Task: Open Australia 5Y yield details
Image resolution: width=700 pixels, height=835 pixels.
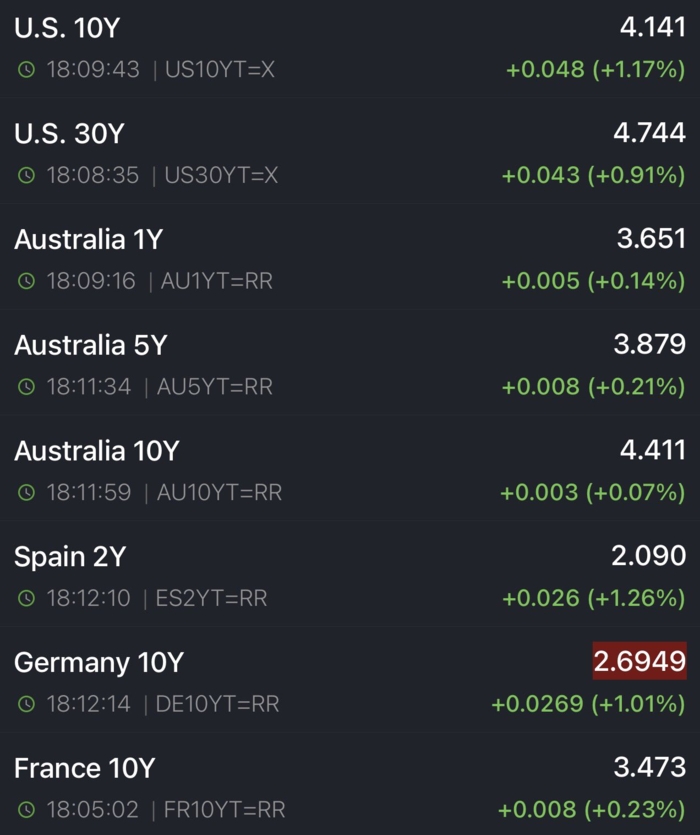Action: click(x=90, y=346)
